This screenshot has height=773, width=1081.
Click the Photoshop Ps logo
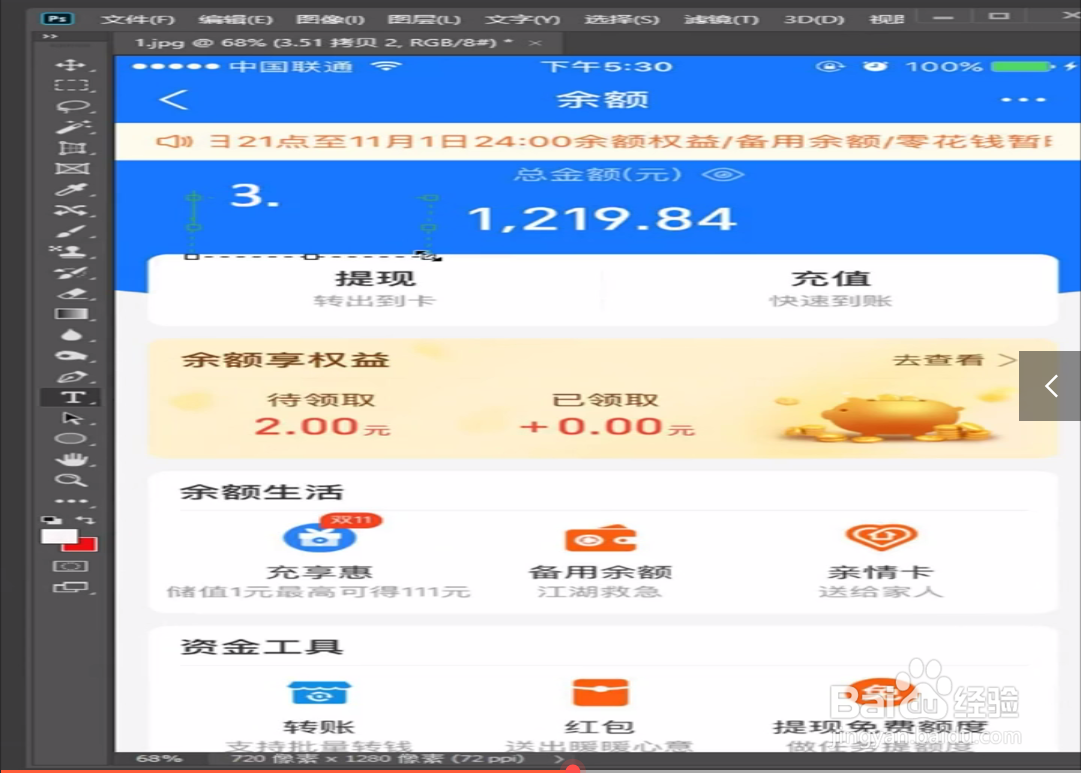58,19
